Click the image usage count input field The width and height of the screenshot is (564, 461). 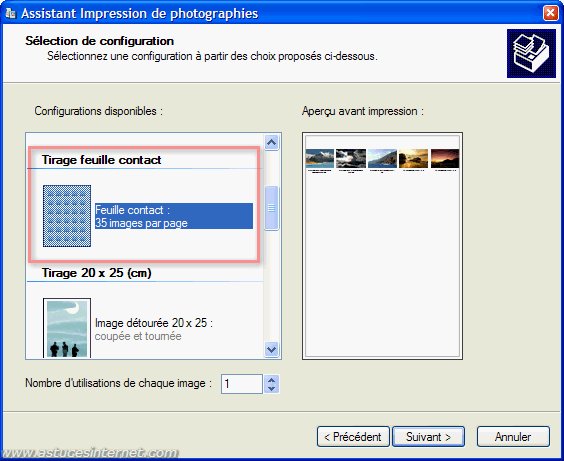click(242, 384)
